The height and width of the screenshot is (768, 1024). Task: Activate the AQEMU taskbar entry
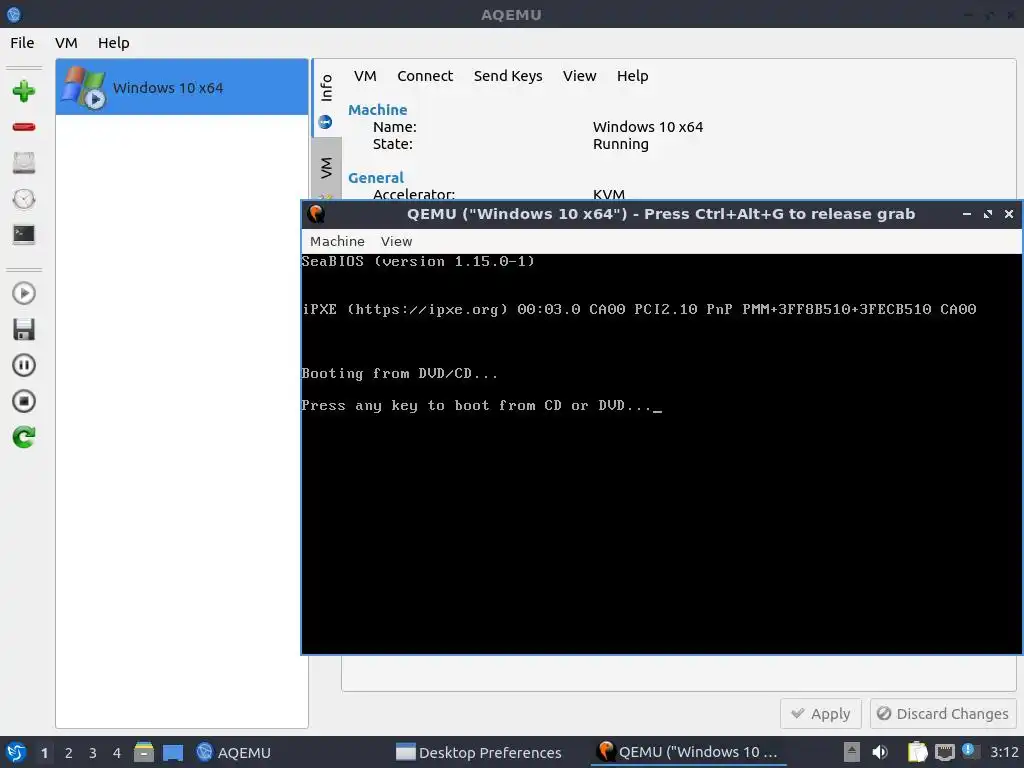(234, 752)
